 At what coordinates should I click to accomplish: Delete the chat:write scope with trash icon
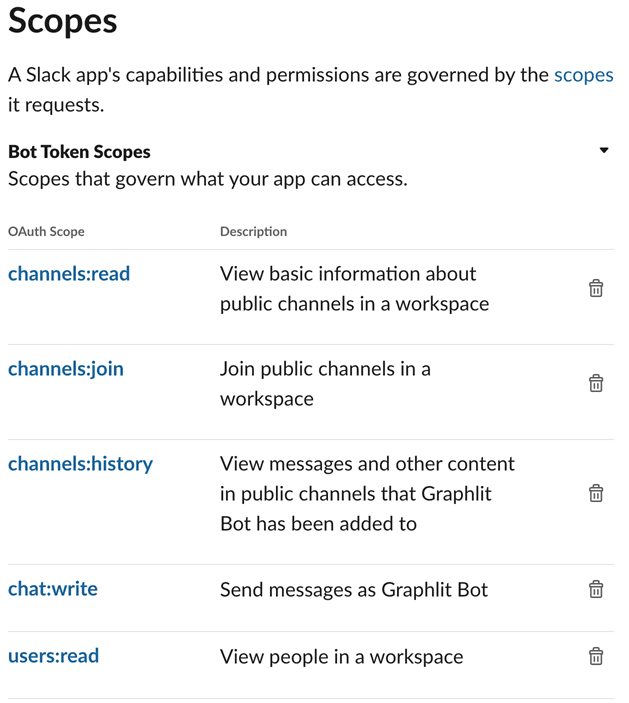(596, 589)
